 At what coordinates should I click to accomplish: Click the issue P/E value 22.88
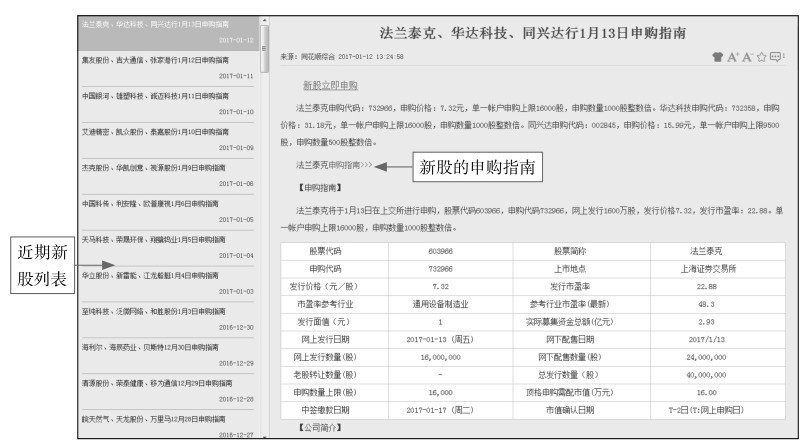(x=706, y=287)
